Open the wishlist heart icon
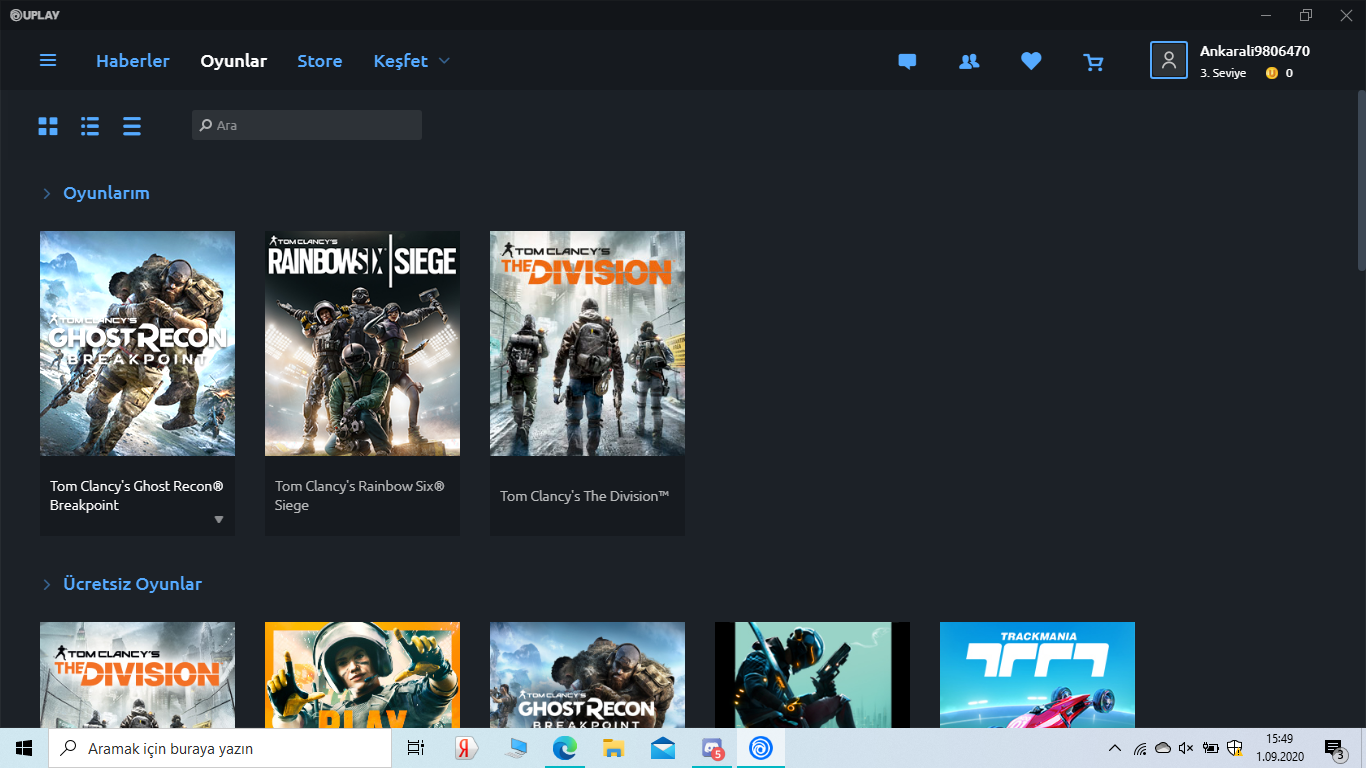Screen dimensions: 1366x768 pyautogui.click(x=1031, y=61)
